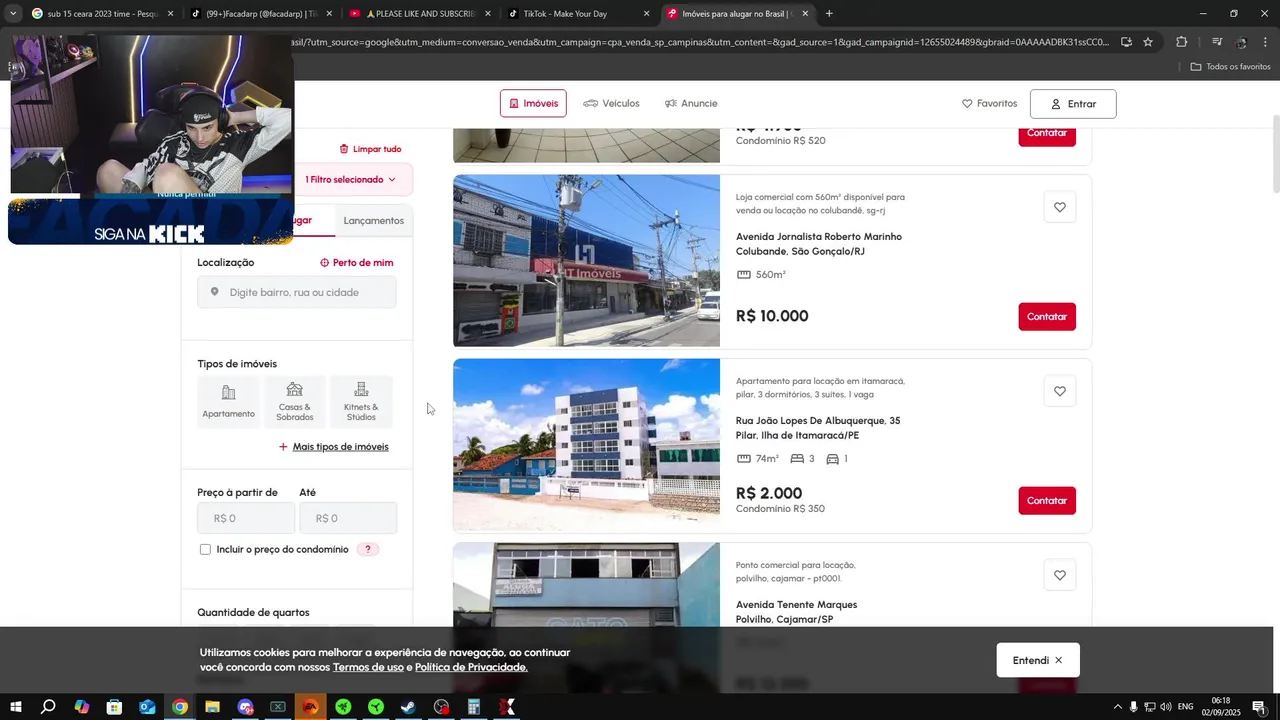Open the Chrome three-dot menu
The width and height of the screenshot is (1280, 720).
point(1266,42)
